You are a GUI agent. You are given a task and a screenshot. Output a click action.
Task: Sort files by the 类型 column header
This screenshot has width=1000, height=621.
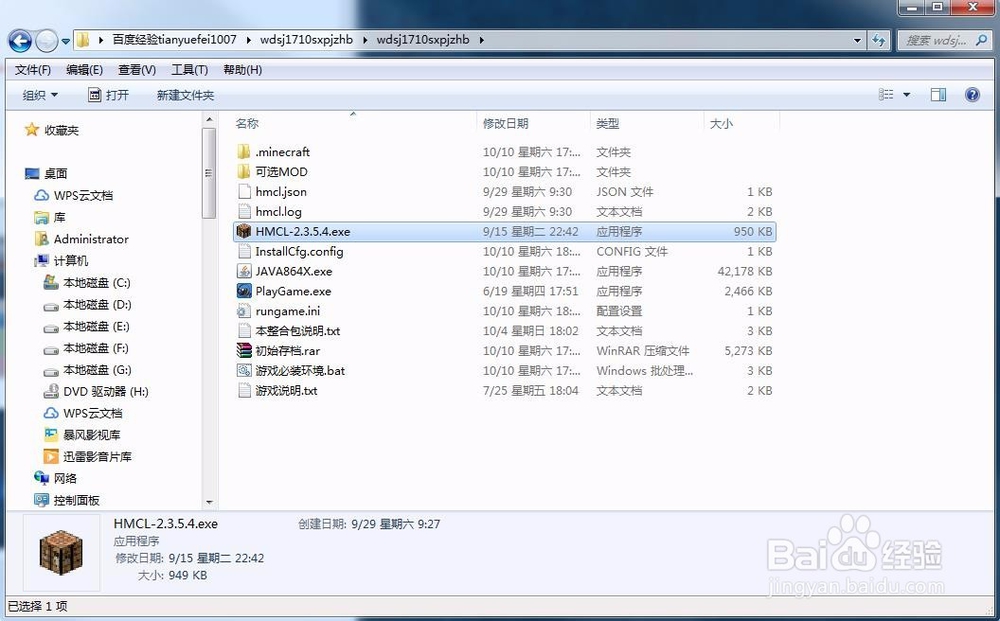607,123
